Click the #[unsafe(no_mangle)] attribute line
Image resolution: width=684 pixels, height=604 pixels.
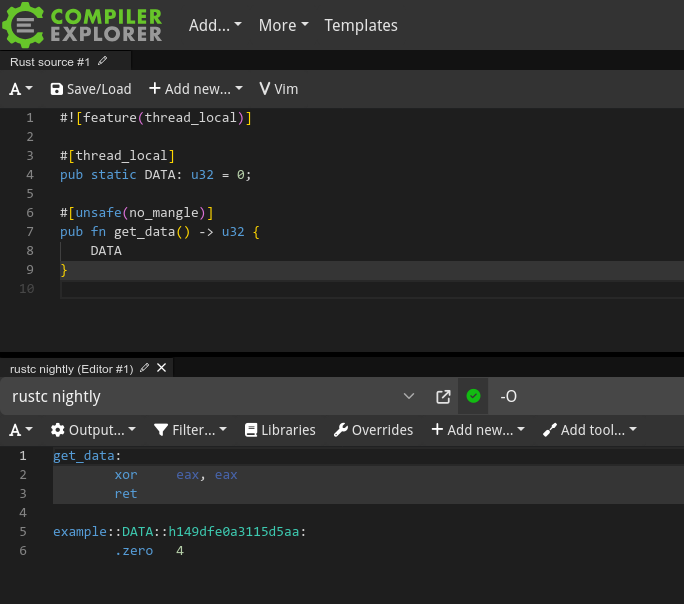coord(137,213)
